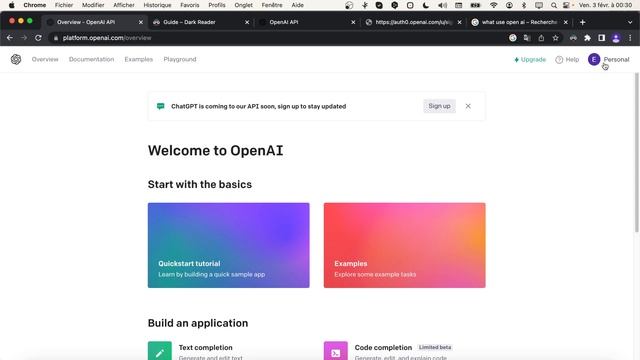Click the Text completion pencil icon
640x360 pixels.
point(160,351)
